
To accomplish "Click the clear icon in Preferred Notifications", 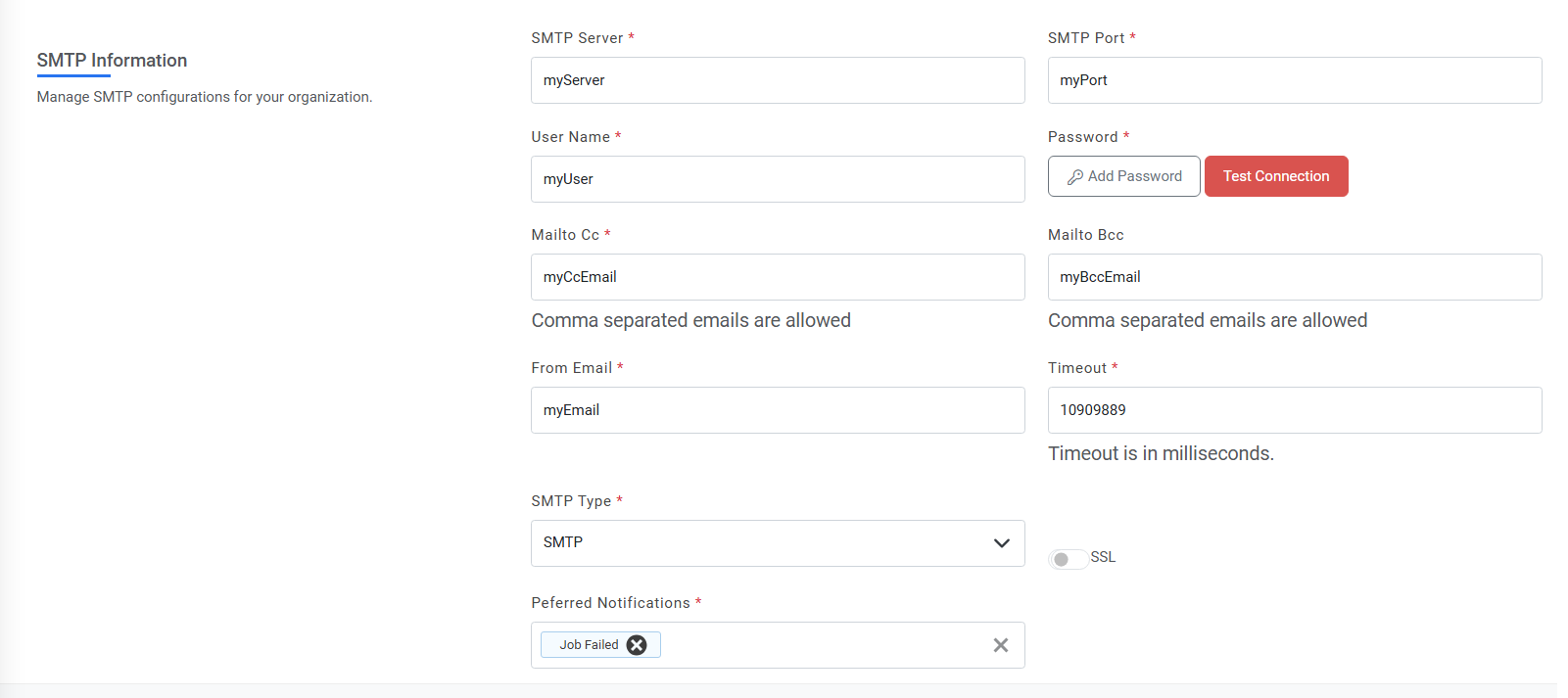I will [x=1000, y=644].
